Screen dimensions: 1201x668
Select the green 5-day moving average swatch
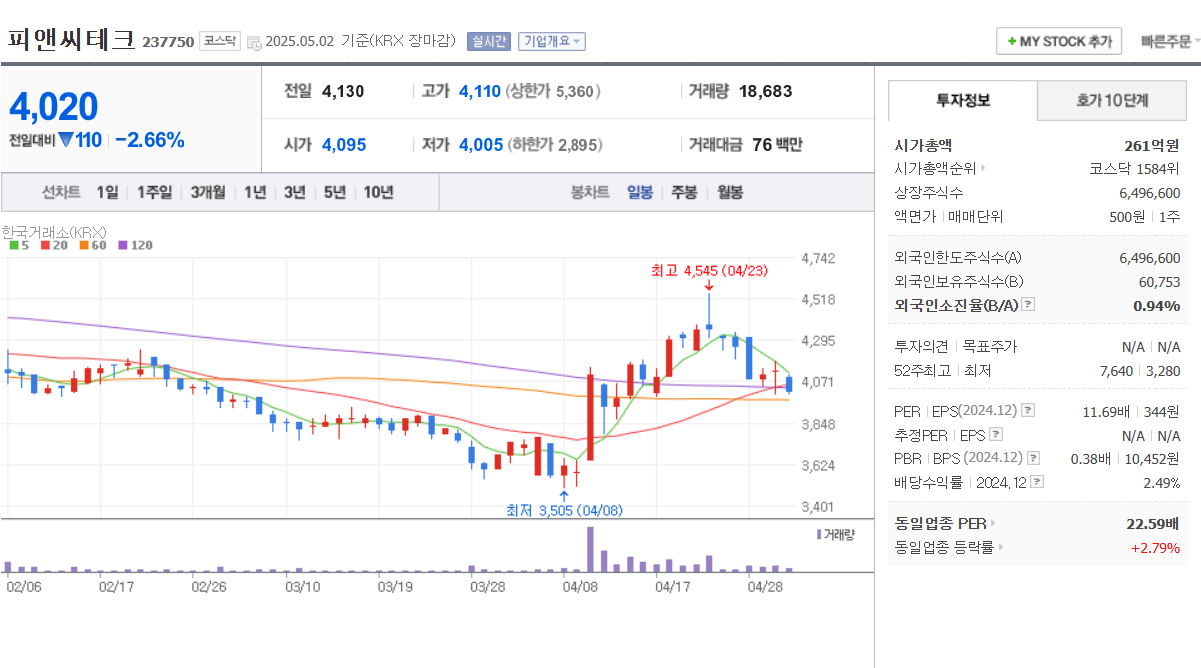pos(12,244)
